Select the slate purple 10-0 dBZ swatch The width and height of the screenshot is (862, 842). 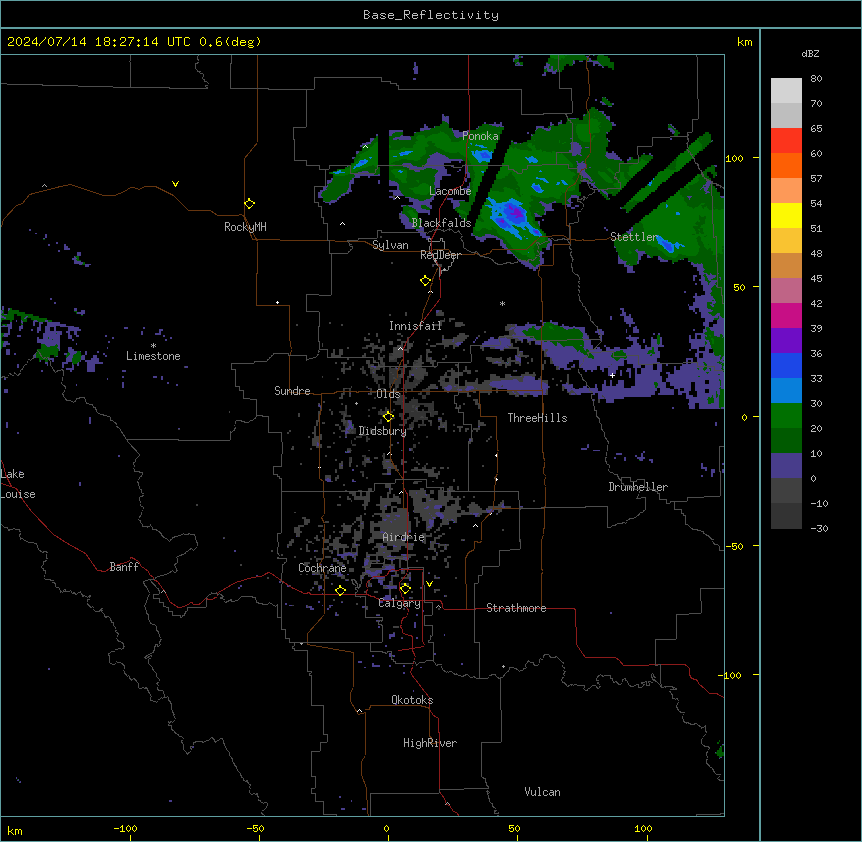(x=786, y=466)
